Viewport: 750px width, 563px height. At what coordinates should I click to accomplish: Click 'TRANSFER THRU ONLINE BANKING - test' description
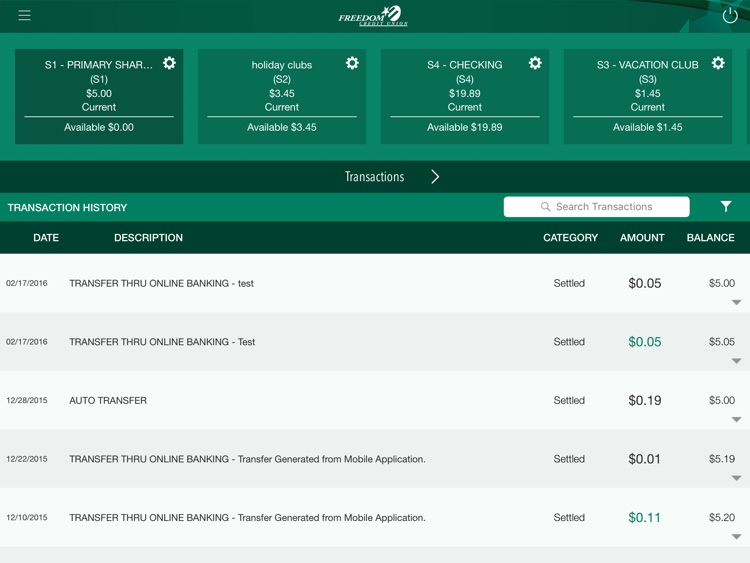161,283
